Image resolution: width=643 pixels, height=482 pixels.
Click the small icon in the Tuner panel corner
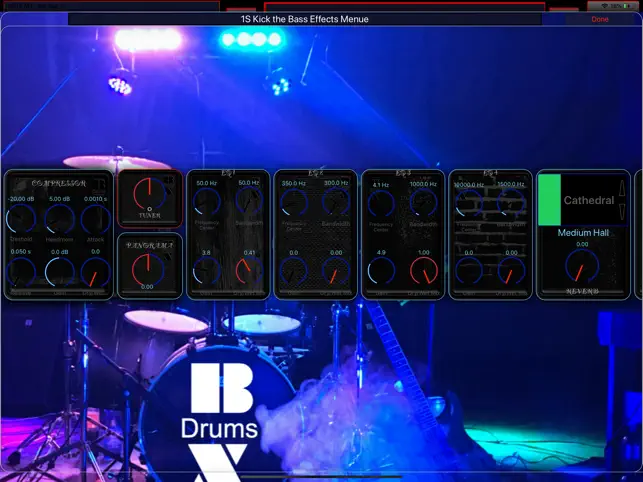169,180
